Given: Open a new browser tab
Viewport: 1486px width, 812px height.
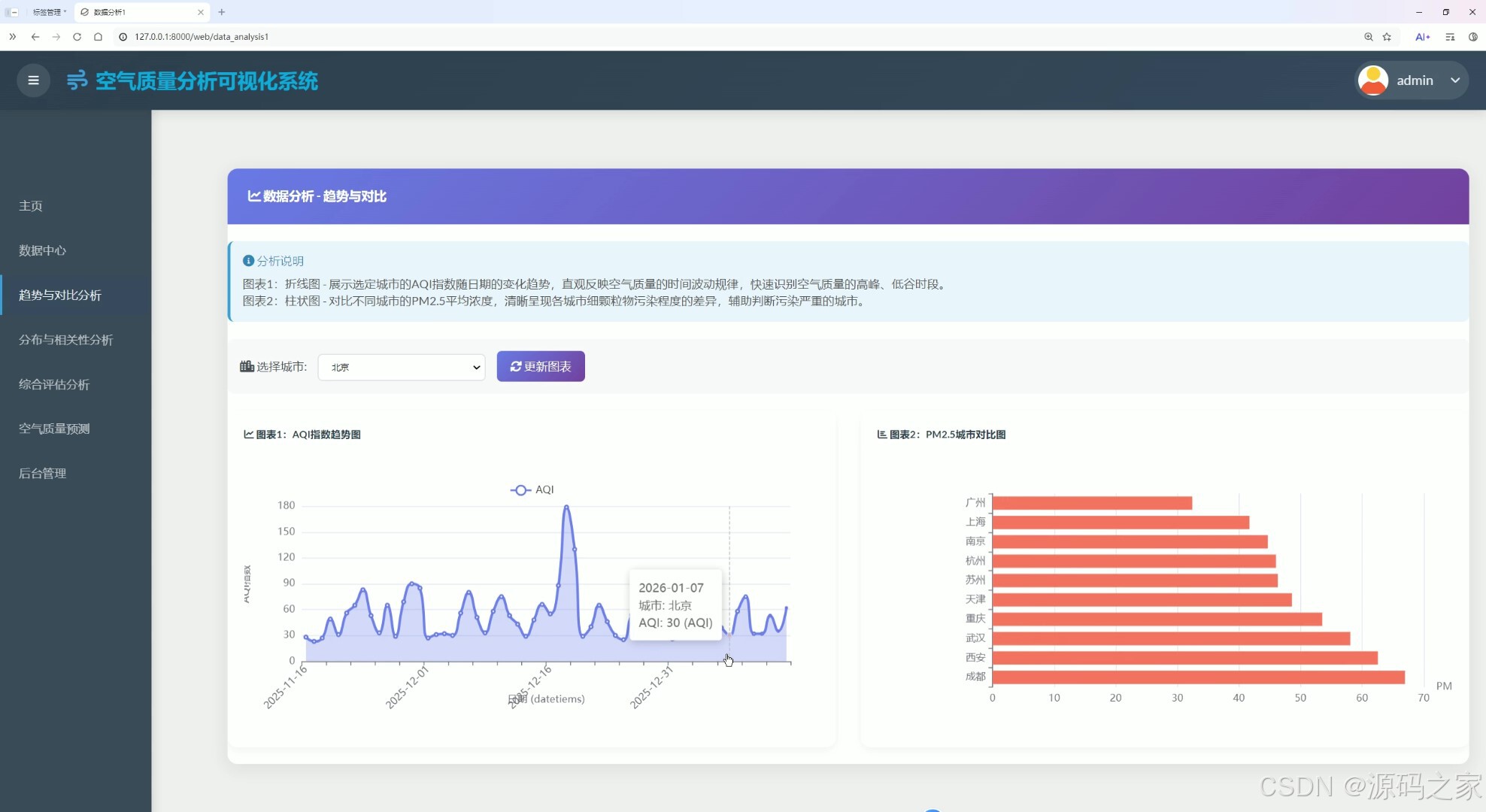Looking at the screenshot, I should (222, 12).
